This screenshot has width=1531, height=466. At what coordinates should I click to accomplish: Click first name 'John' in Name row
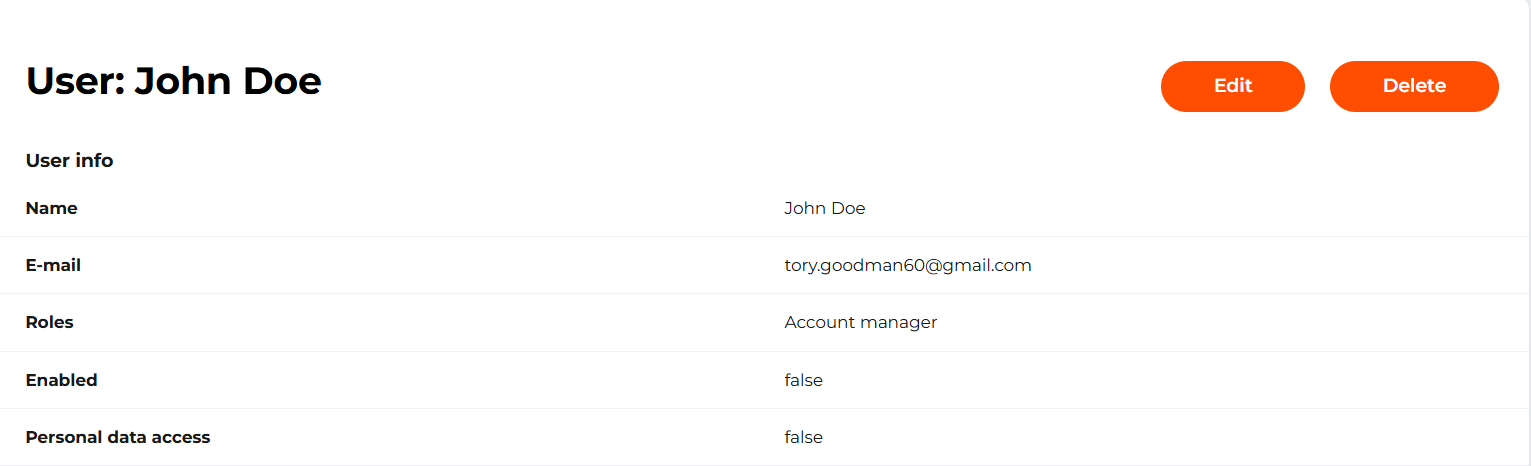pos(804,208)
